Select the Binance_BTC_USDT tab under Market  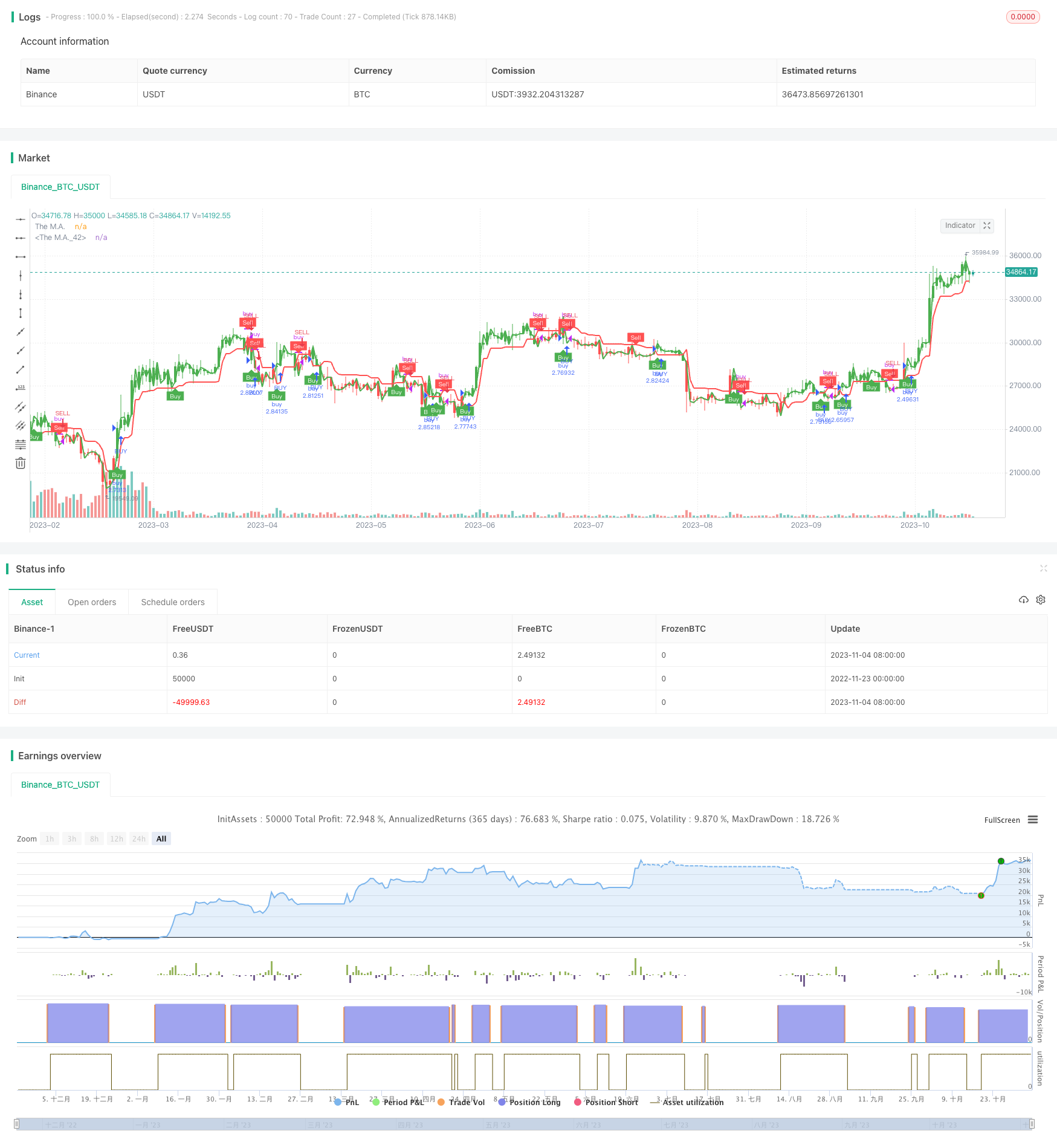click(x=60, y=187)
